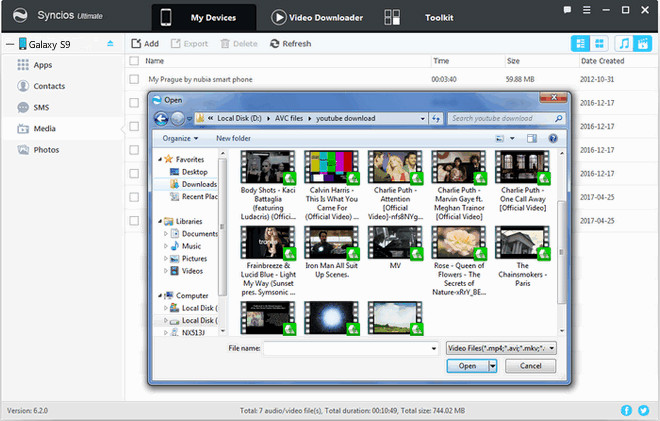The height and width of the screenshot is (421, 660).
Task: Select The Chainsmokers - Paris video
Action: 522,256
